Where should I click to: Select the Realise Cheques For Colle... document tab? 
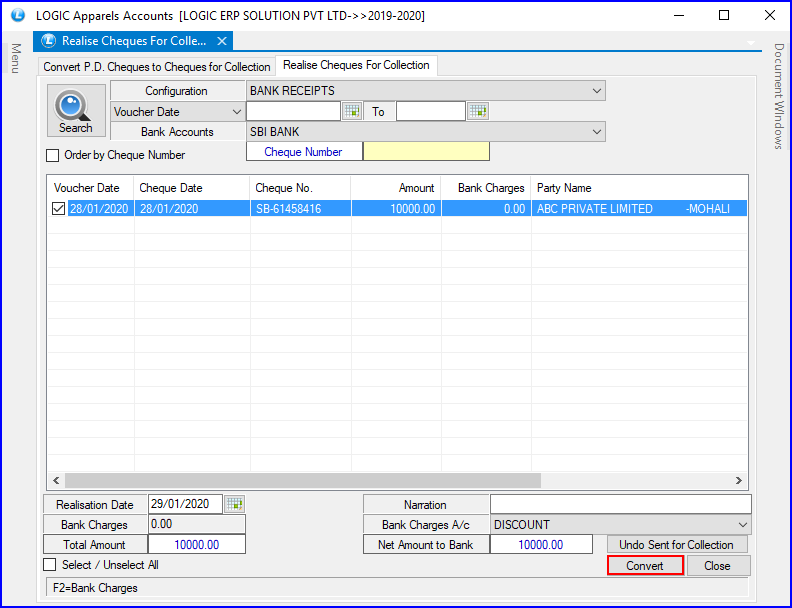pyautogui.click(x=133, y=41)
